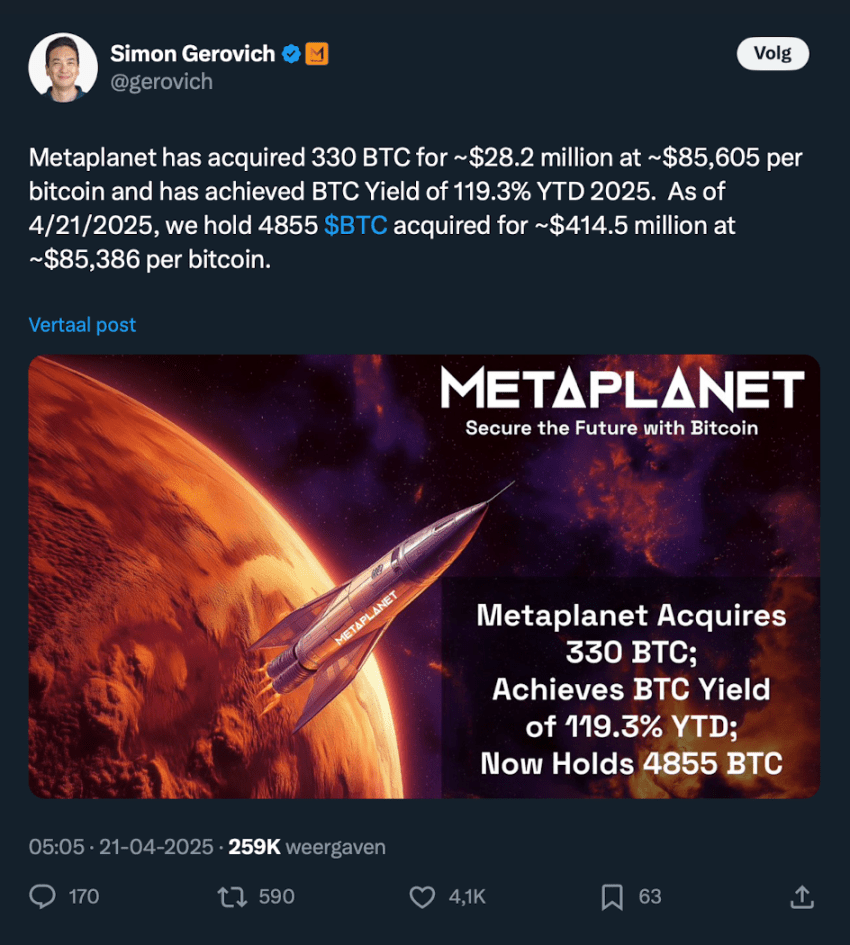Viewport: 850px width, 945px height.
Task: Click the 170 replies count
Action: click(84, 896)
